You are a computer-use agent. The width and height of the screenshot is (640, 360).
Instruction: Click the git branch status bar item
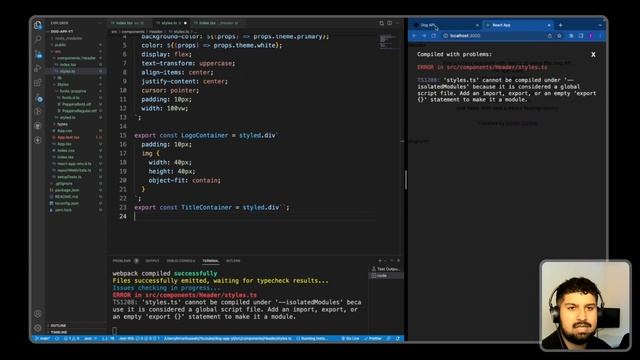[42, 339]
